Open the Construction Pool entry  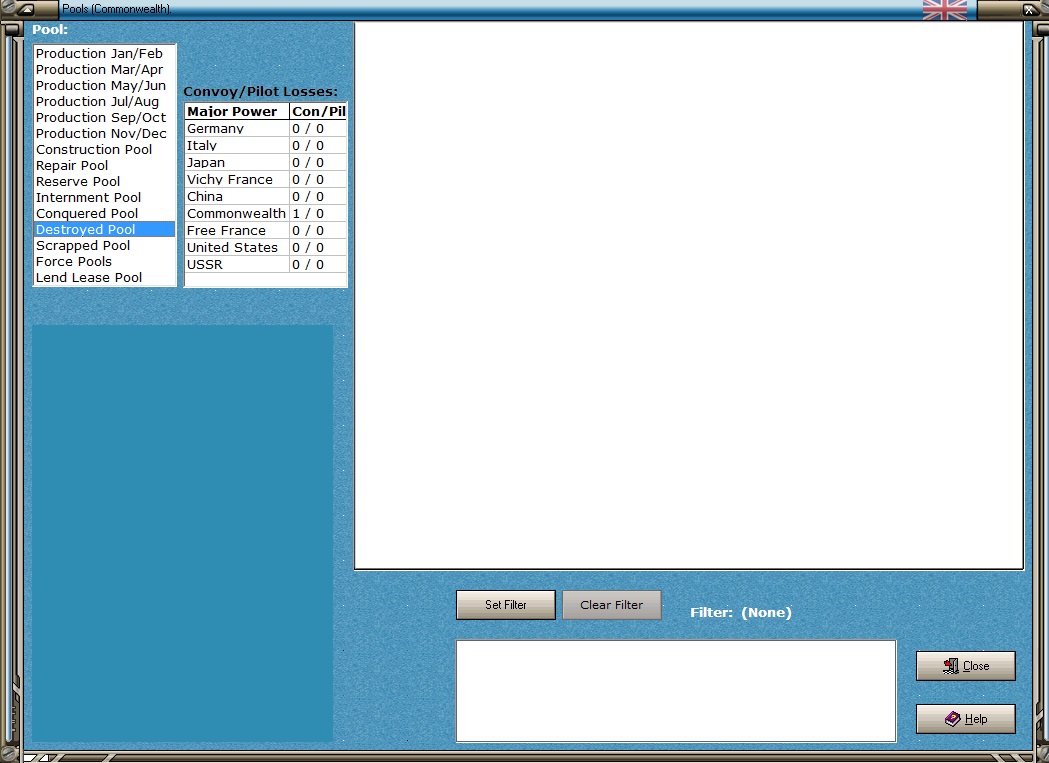point(104,150)
